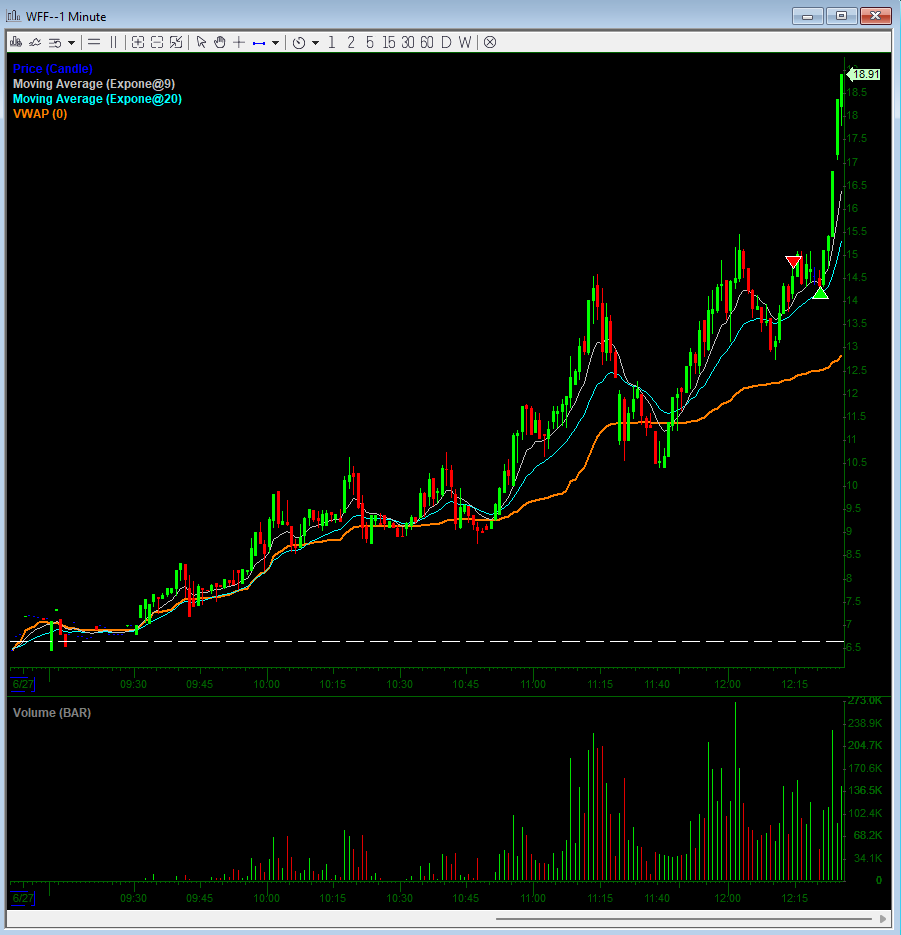Select the Price (Candle) legend label
The height and width of the screenshot is (935, 901).
(x=52, y=69)
